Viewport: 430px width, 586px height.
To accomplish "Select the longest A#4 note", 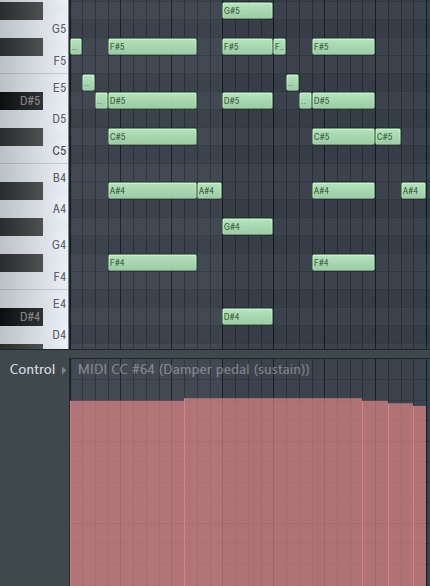I will pyautogui.click(x=152, y=191).
